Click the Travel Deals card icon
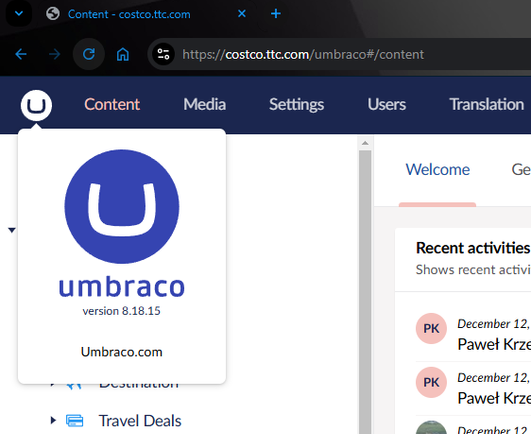531x434 pixels. point(75,420)
